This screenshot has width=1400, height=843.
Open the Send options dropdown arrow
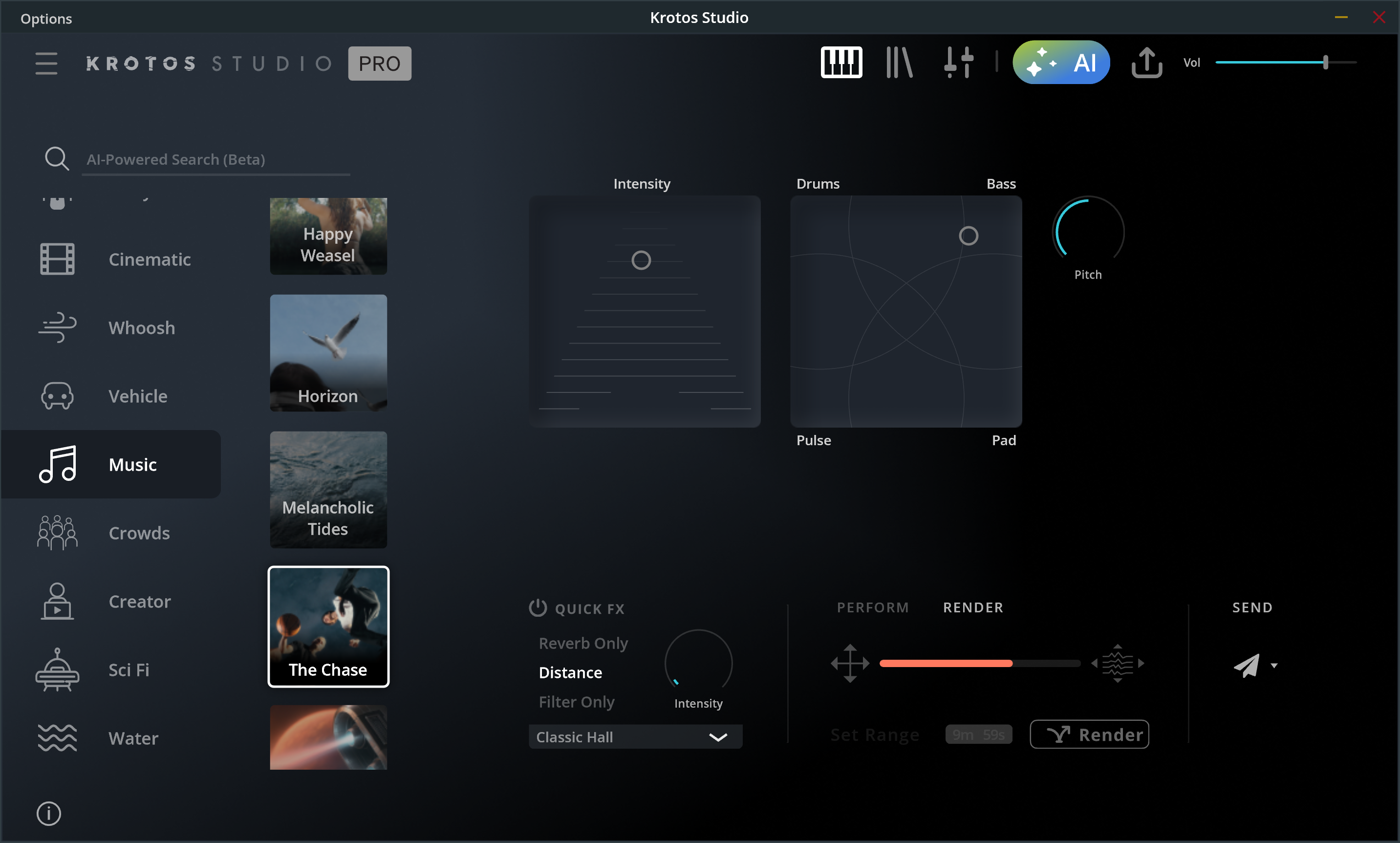coord(1274,666)
